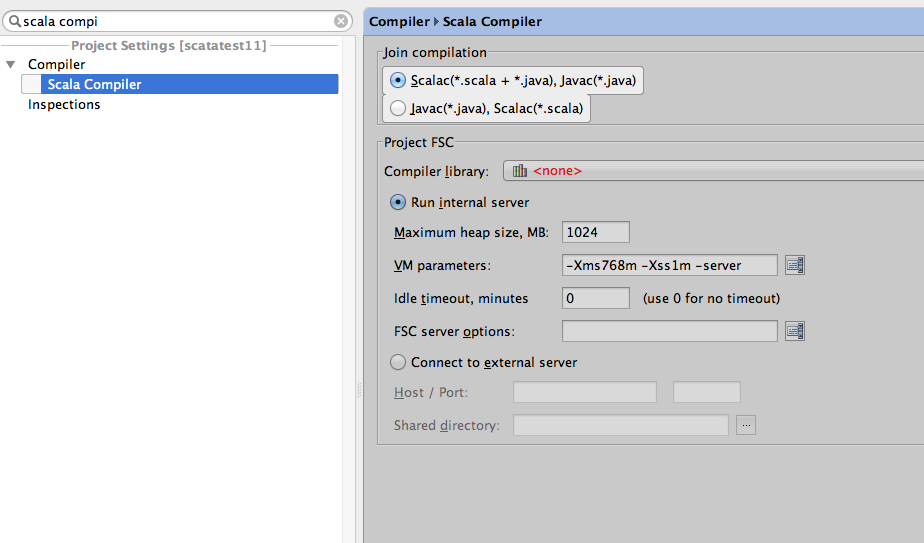
Task: Click Compiler in the breadcrumb header
Action: coord(399,22)
